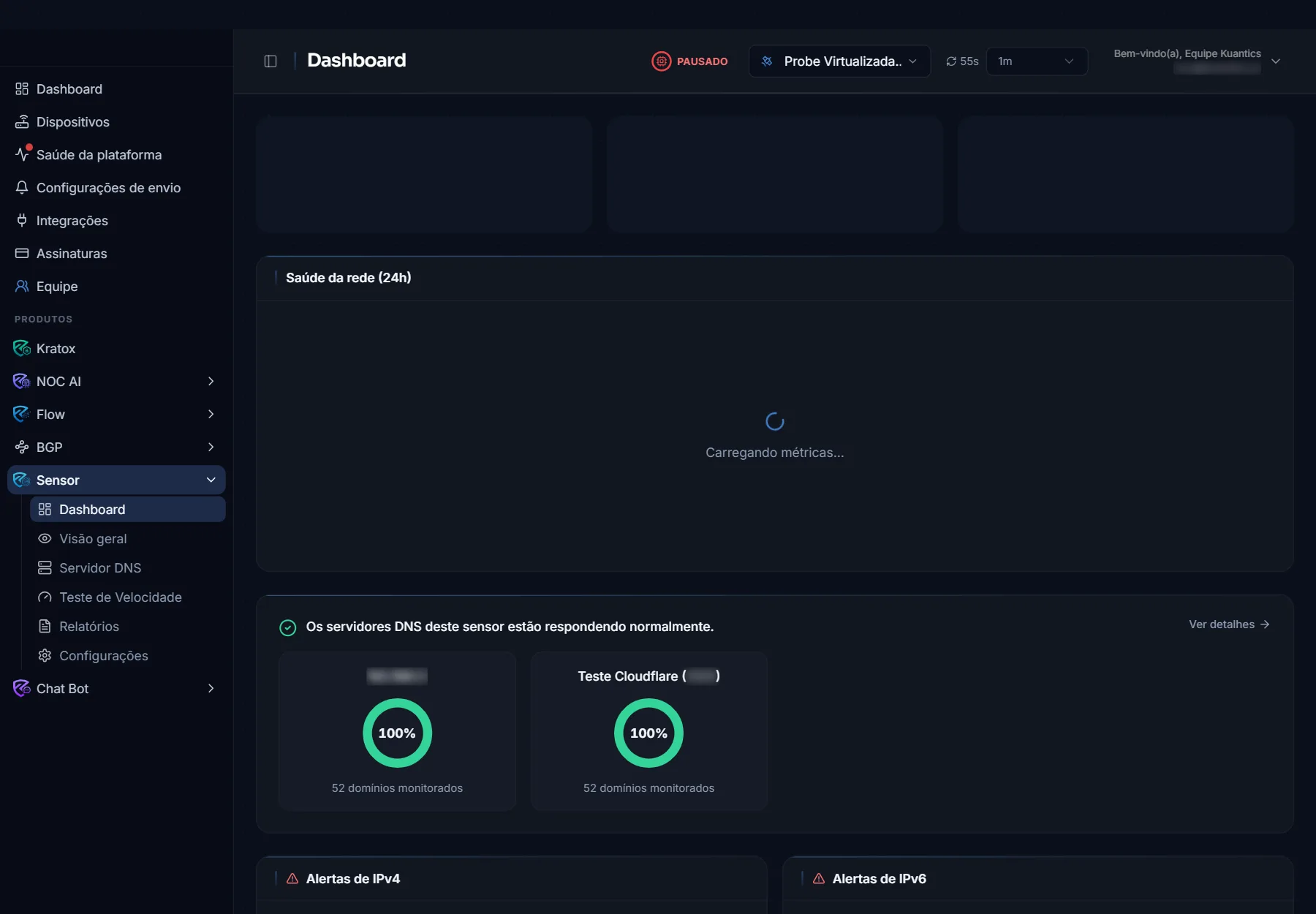This screenshot has height=914, width=1316.
Task: Click the Kratox product icon
Action: coord(22,349)
